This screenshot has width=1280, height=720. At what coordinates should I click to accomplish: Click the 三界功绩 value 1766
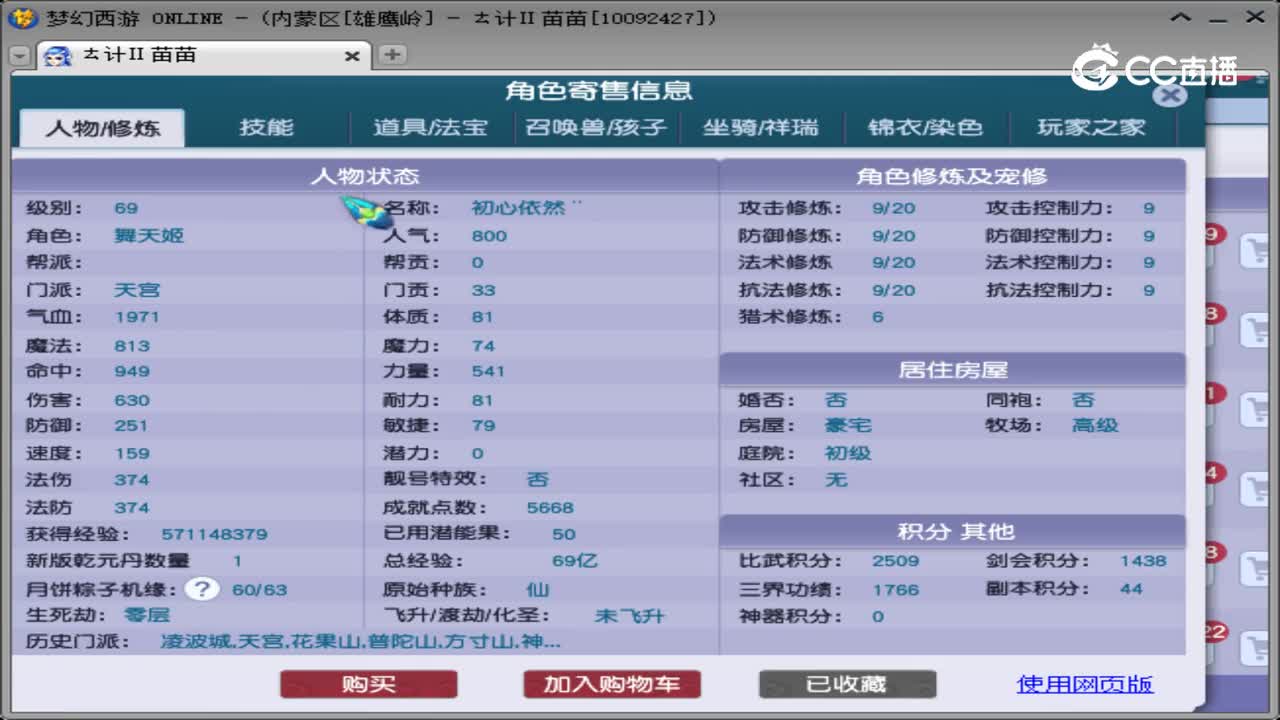[x=895, y=589]
